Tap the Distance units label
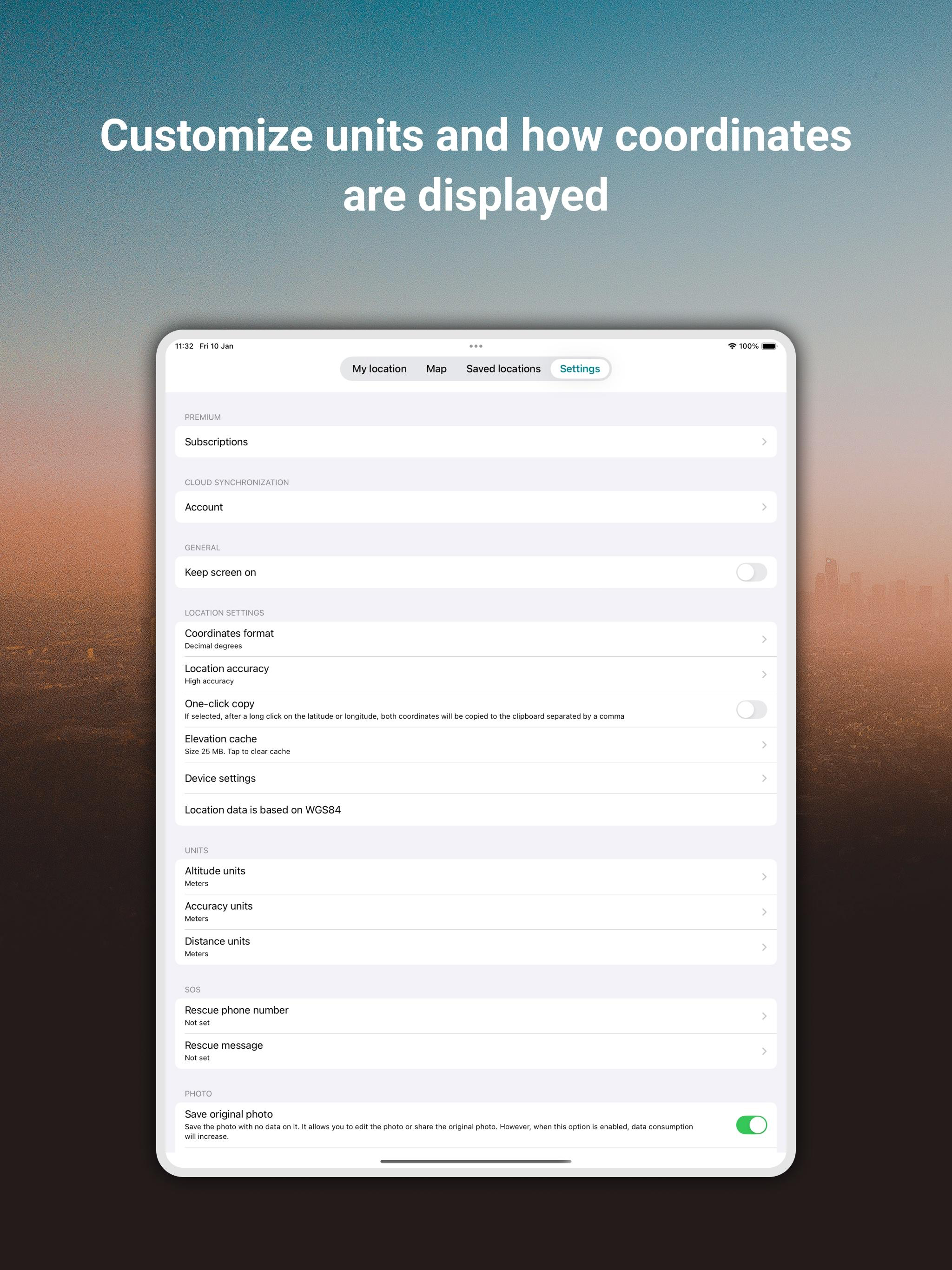Screen dimensions: 952x1270 click(217, 941)
